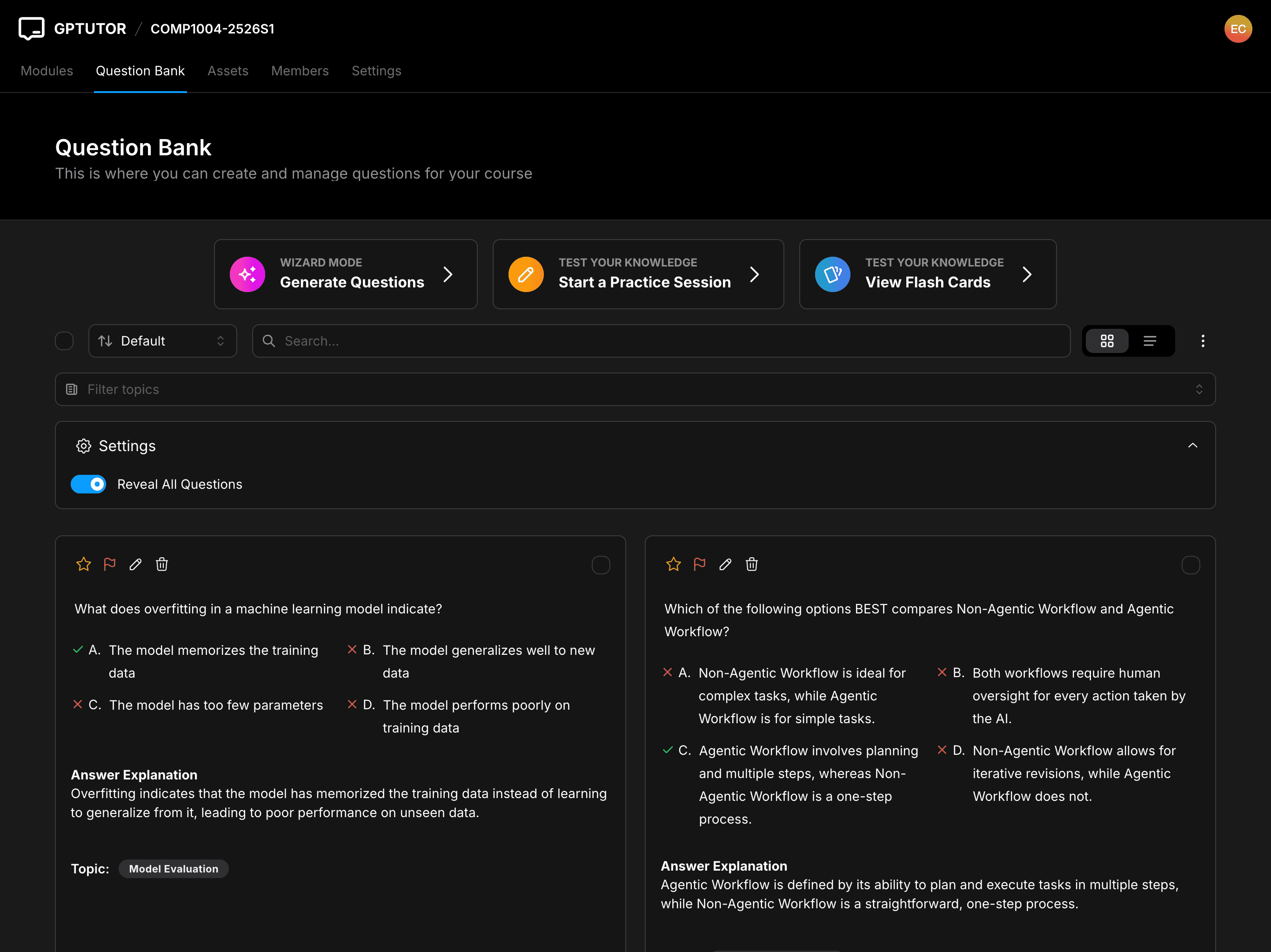Click the question Search field
1271x952 pixels.
tap(661, 341)
